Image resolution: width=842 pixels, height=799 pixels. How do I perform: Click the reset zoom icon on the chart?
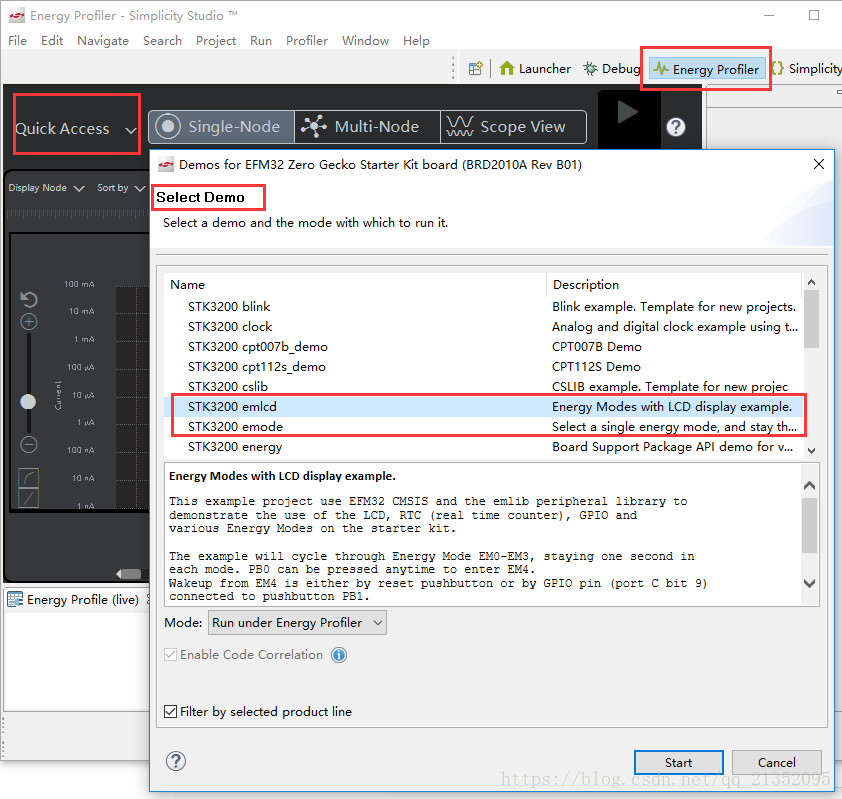[x=28, y=300]
